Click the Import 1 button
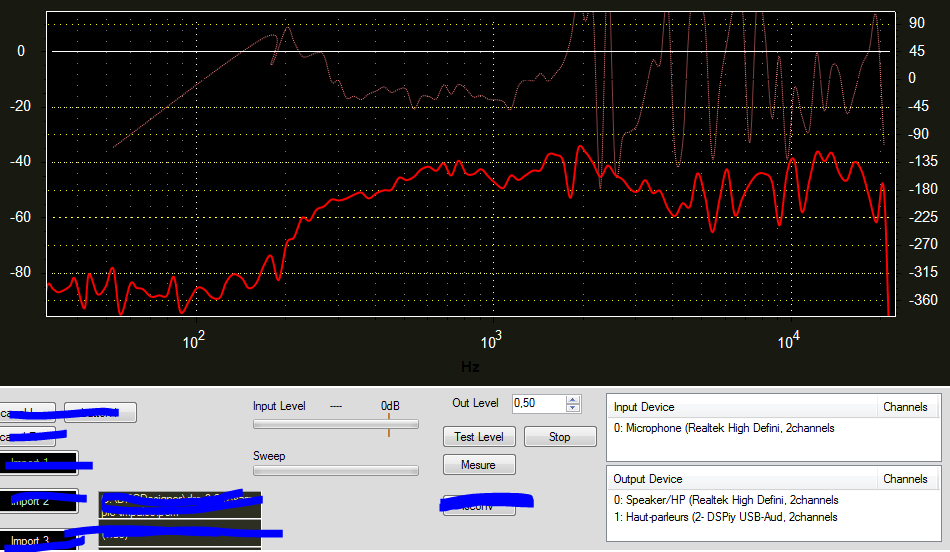This screenshot has height=552, width=950. [x=38, y=463]
